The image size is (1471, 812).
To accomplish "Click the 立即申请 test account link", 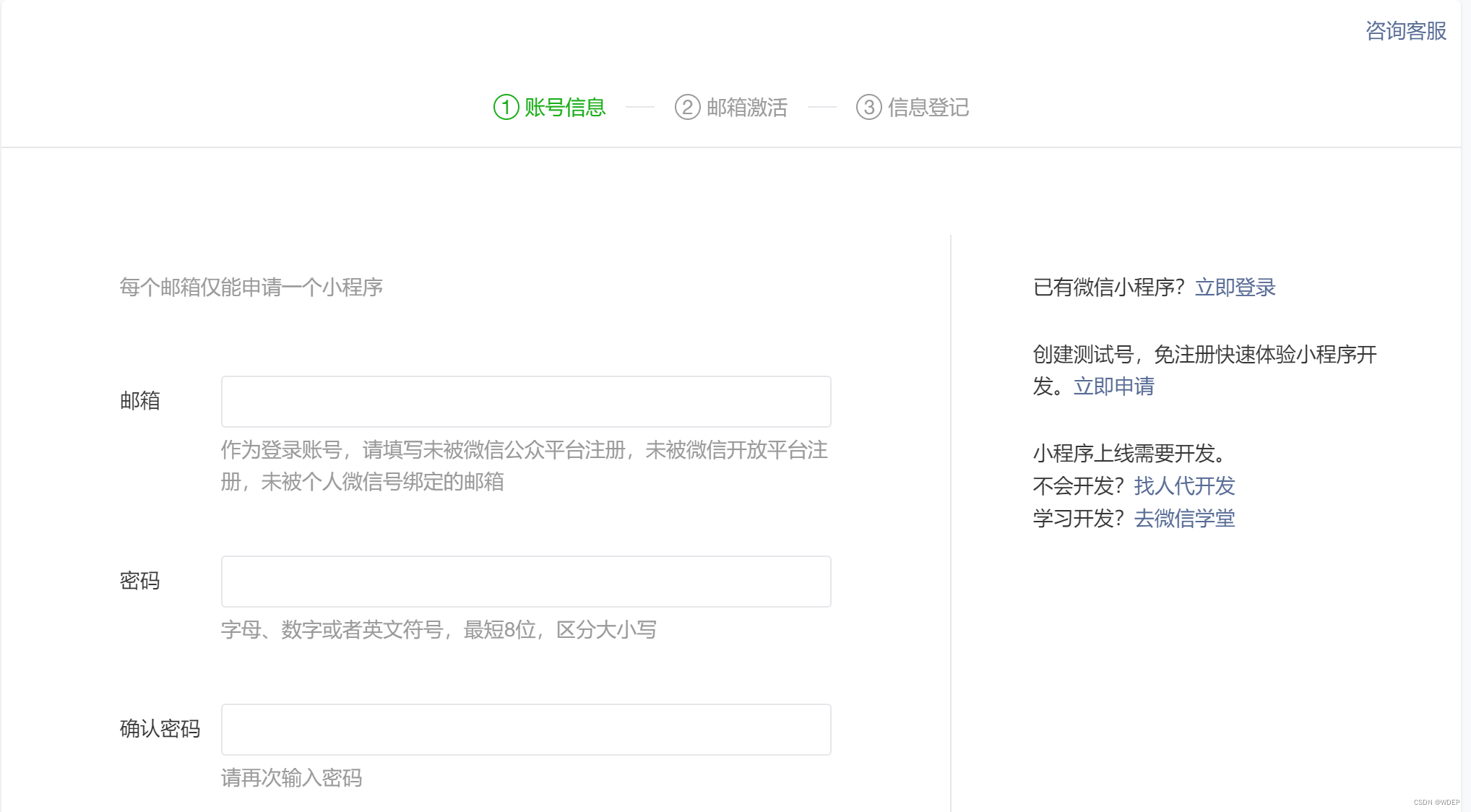I will 1113,386.
